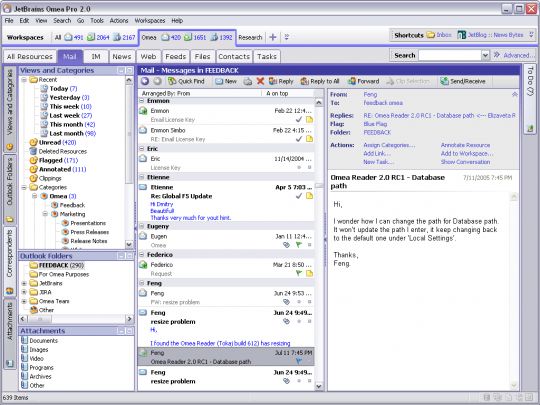Open the RE: Omea Reader reply link
Screen dimensions: 540x405
[439, 115]
